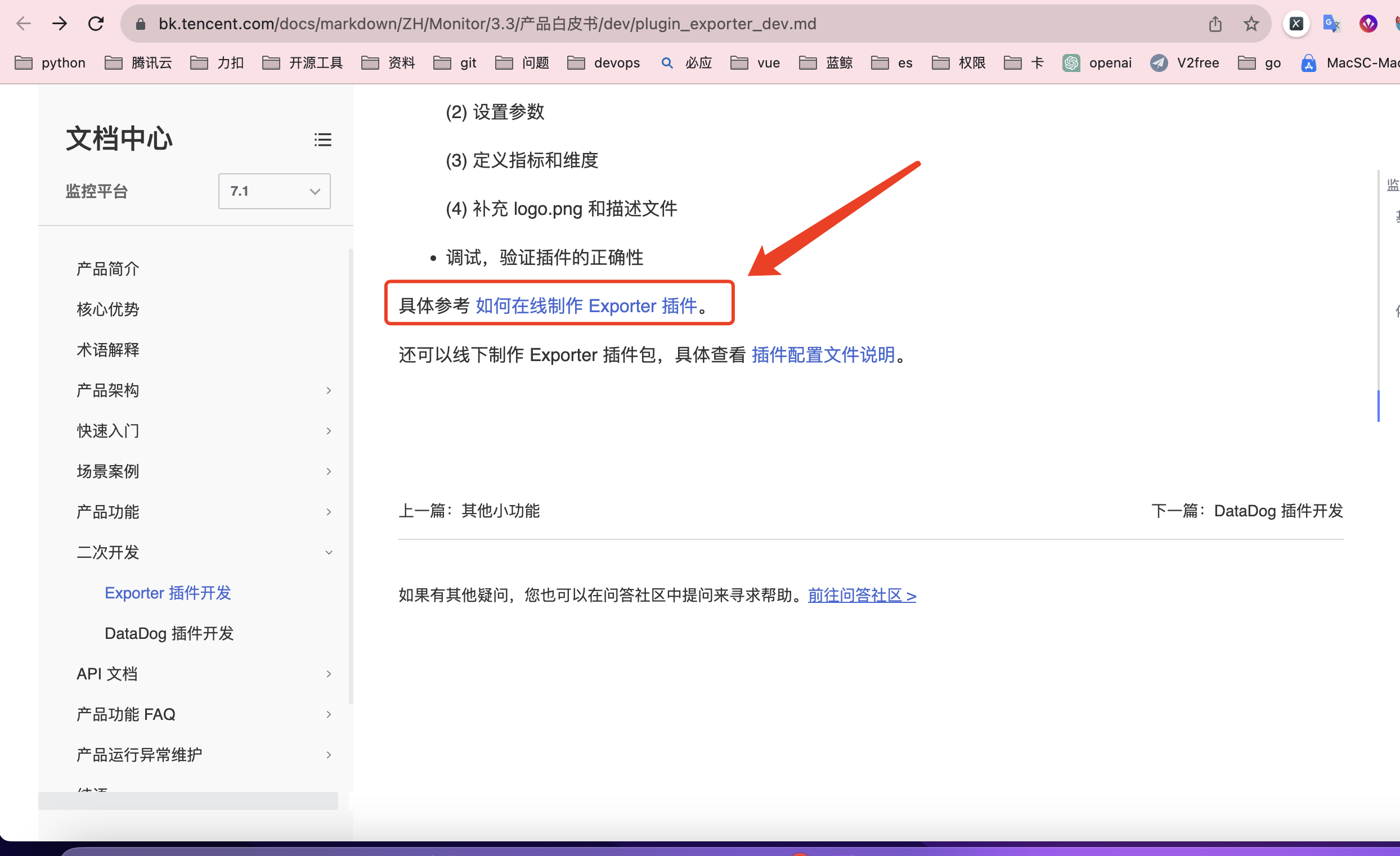Open the python bookmarks folder
Screen dimensions: 1400x856
point(51,62)
